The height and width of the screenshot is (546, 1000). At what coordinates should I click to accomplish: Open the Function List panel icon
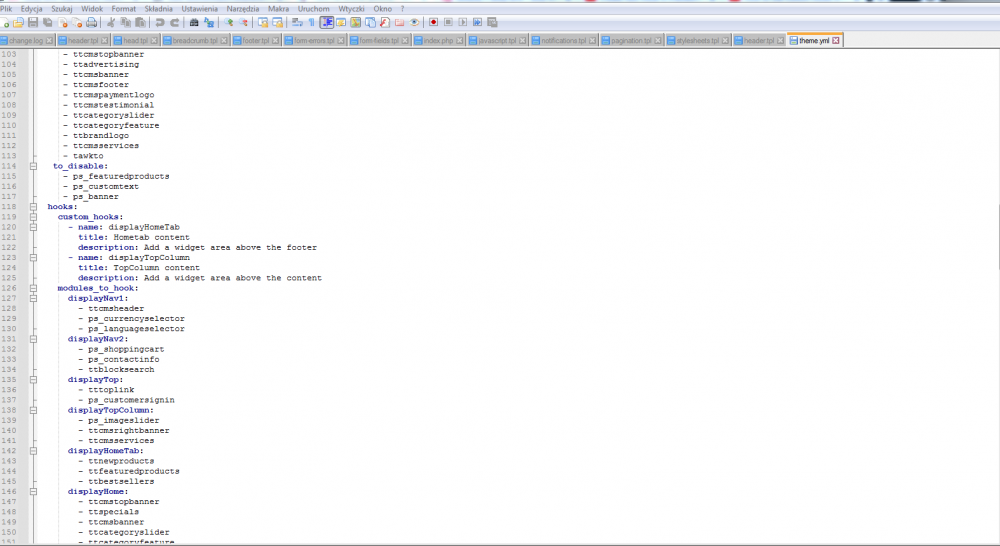point(385,22)
